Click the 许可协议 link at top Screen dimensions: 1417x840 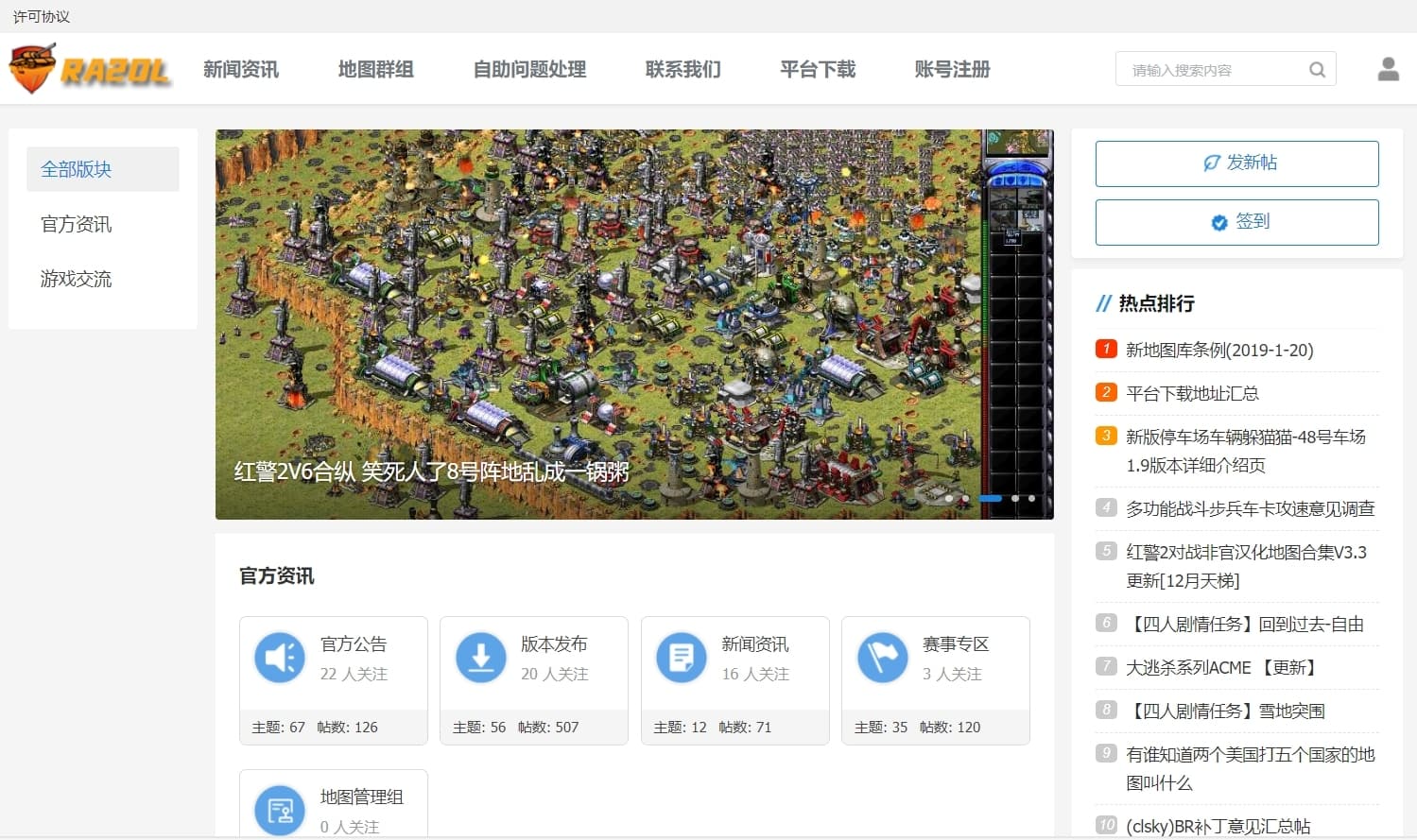(42, 17)
